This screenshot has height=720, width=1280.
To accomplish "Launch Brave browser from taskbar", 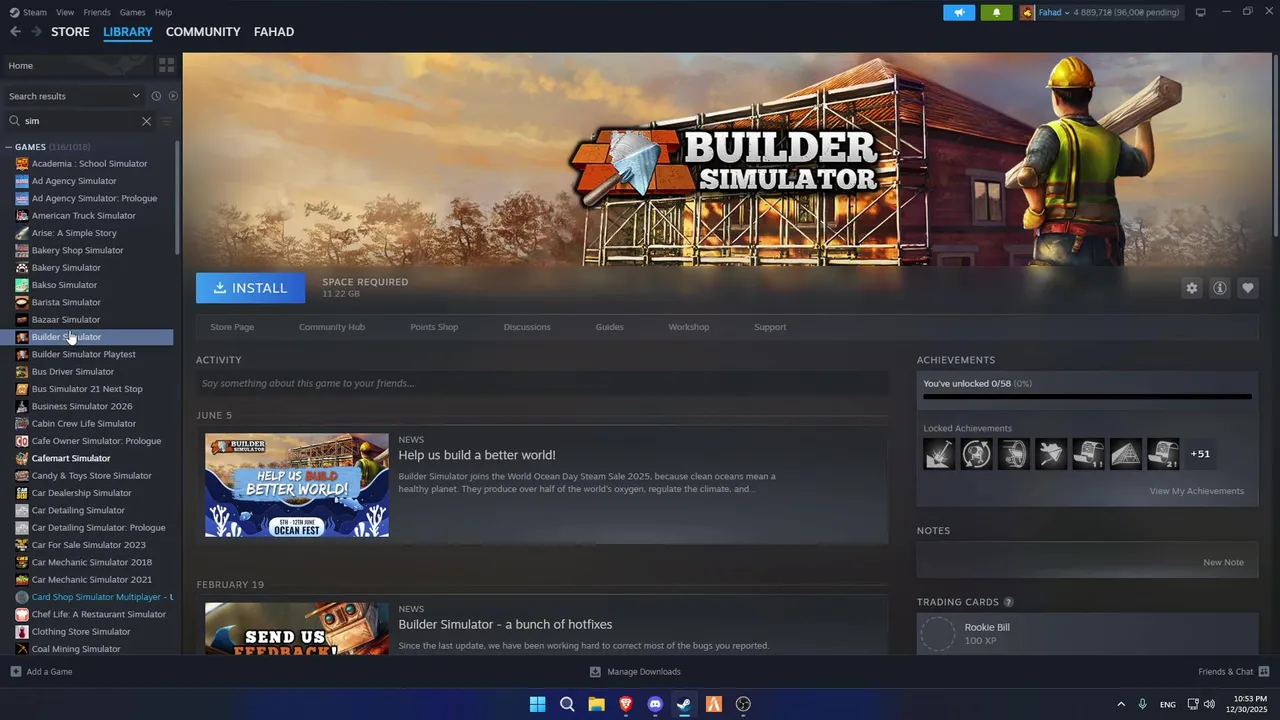I will coord(626,704).
